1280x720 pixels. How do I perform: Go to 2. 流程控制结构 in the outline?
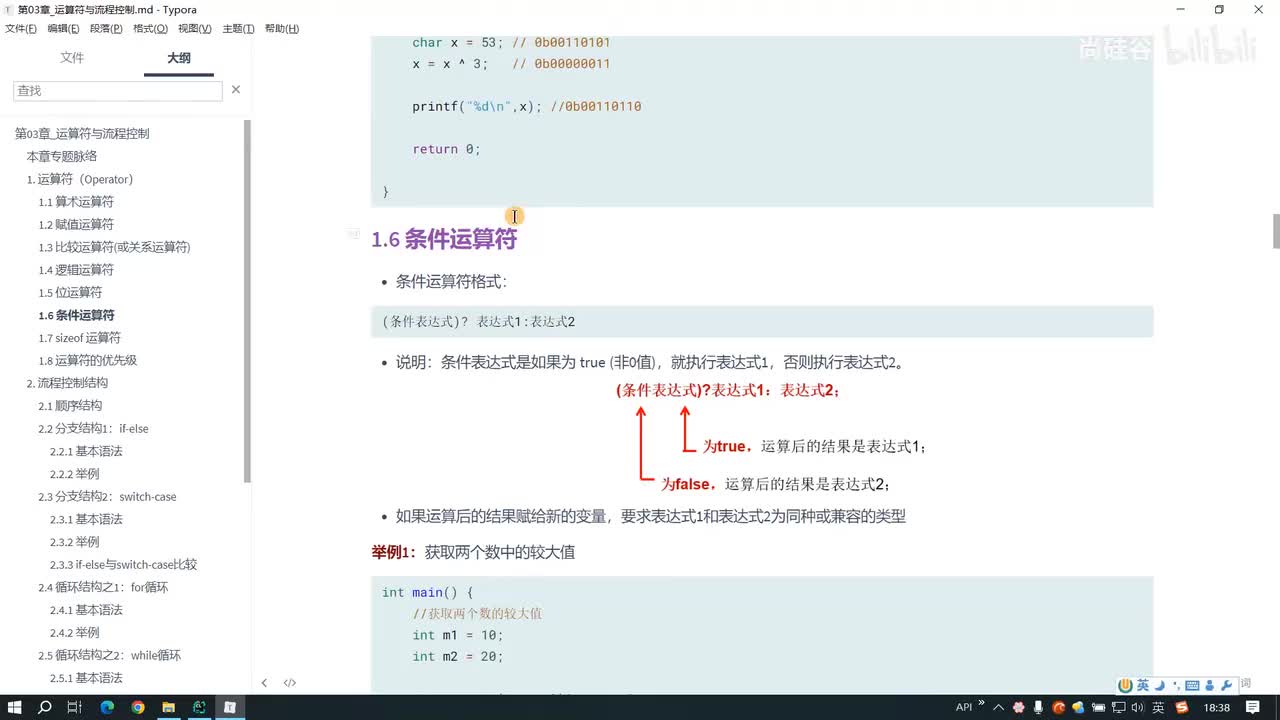(67, 383)
